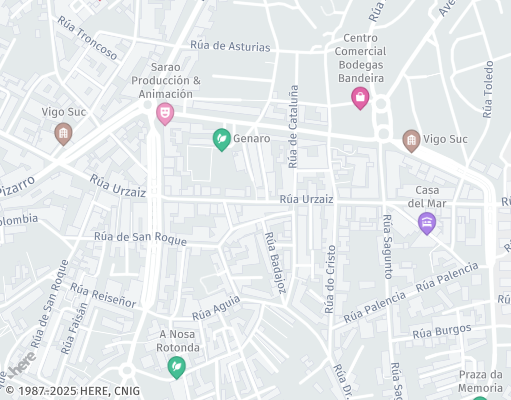Open the Centro Comercial Bodegas Bandeira label
The width and height of the screenshot is (511, 400).
tap(360, 58)
